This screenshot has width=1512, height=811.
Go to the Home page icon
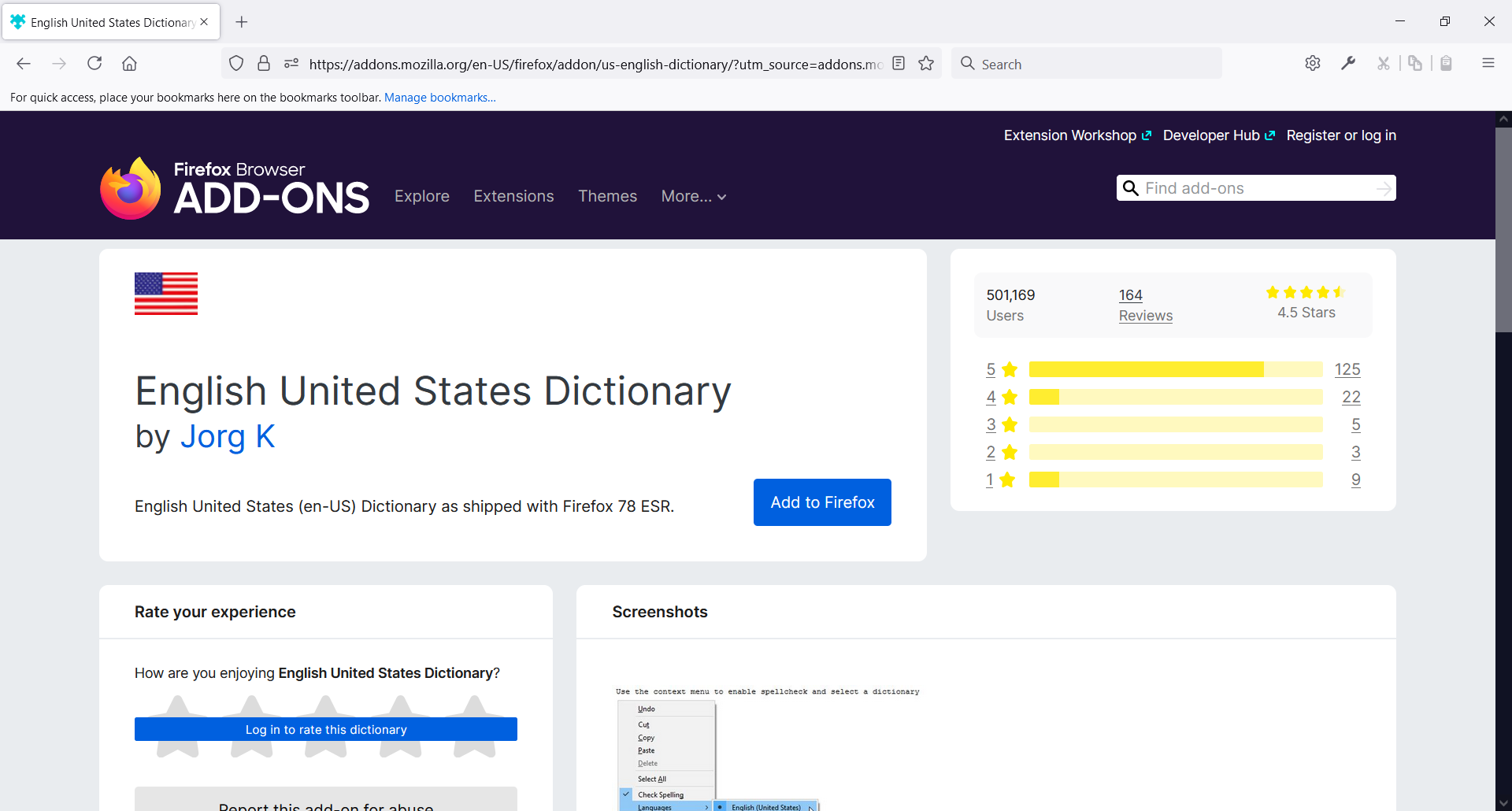(129, 64)
